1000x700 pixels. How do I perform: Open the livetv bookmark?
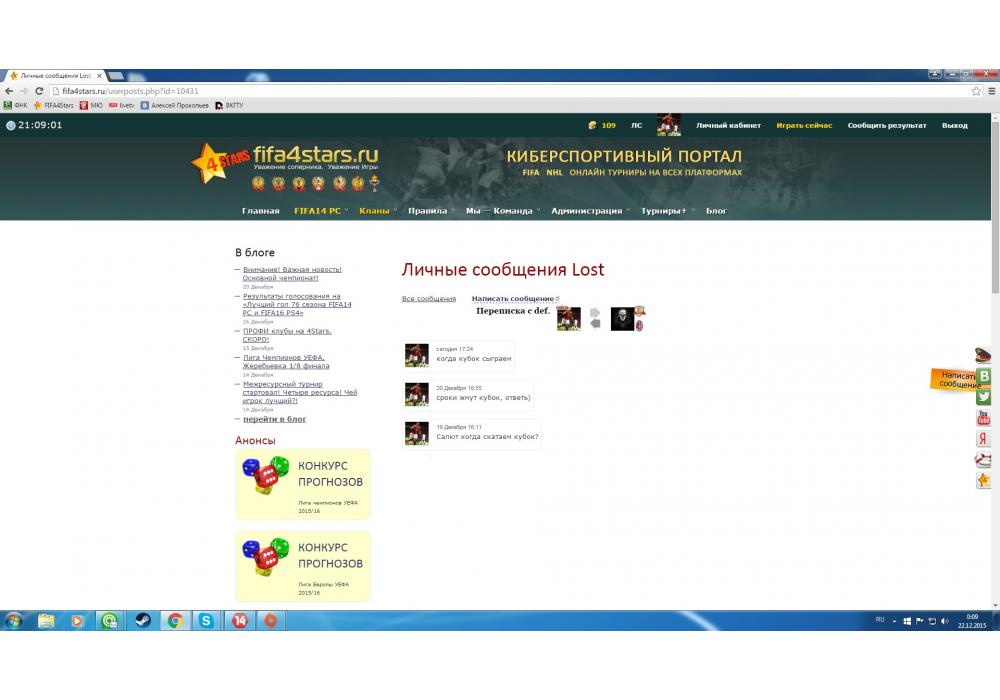pyautogui.click(x=121, y=105)
